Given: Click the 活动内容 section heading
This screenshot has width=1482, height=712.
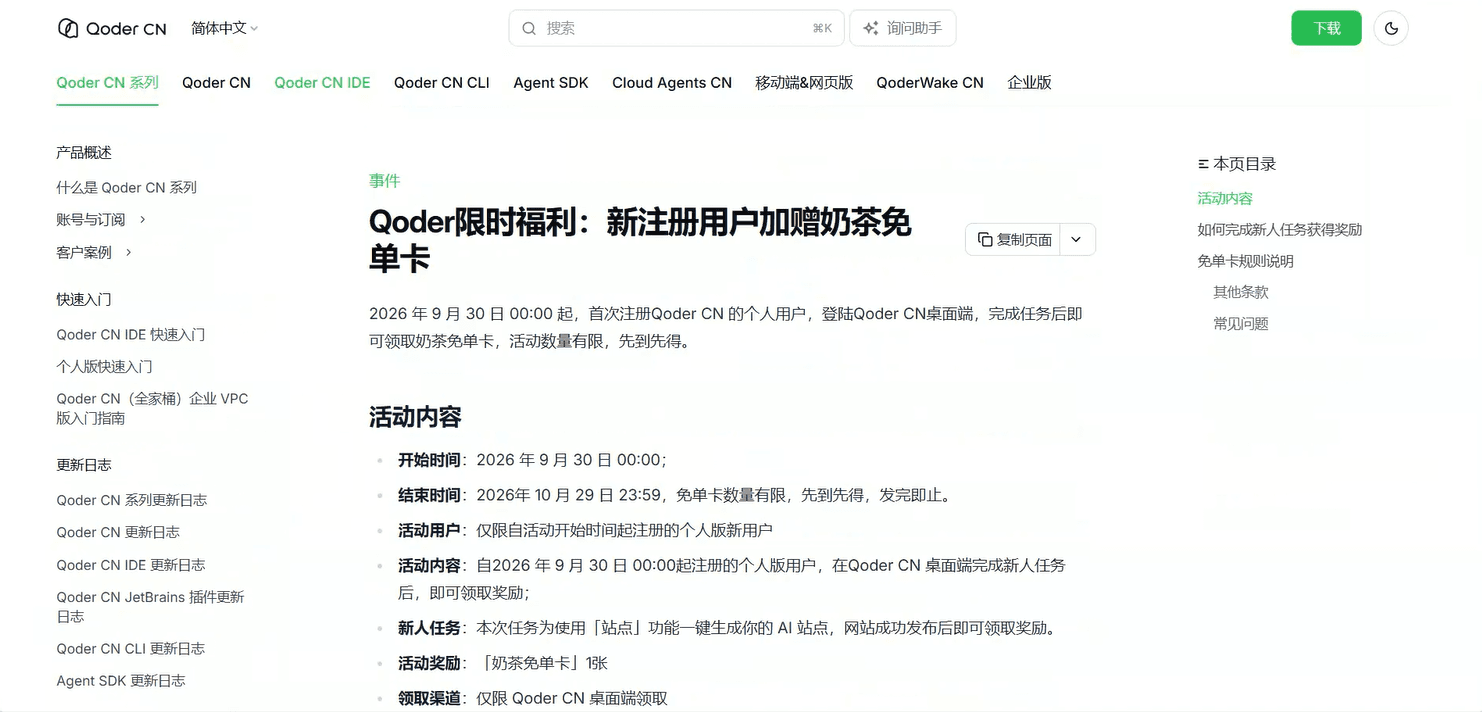Looking at the screenshot, I should click(x=415, y=416).
